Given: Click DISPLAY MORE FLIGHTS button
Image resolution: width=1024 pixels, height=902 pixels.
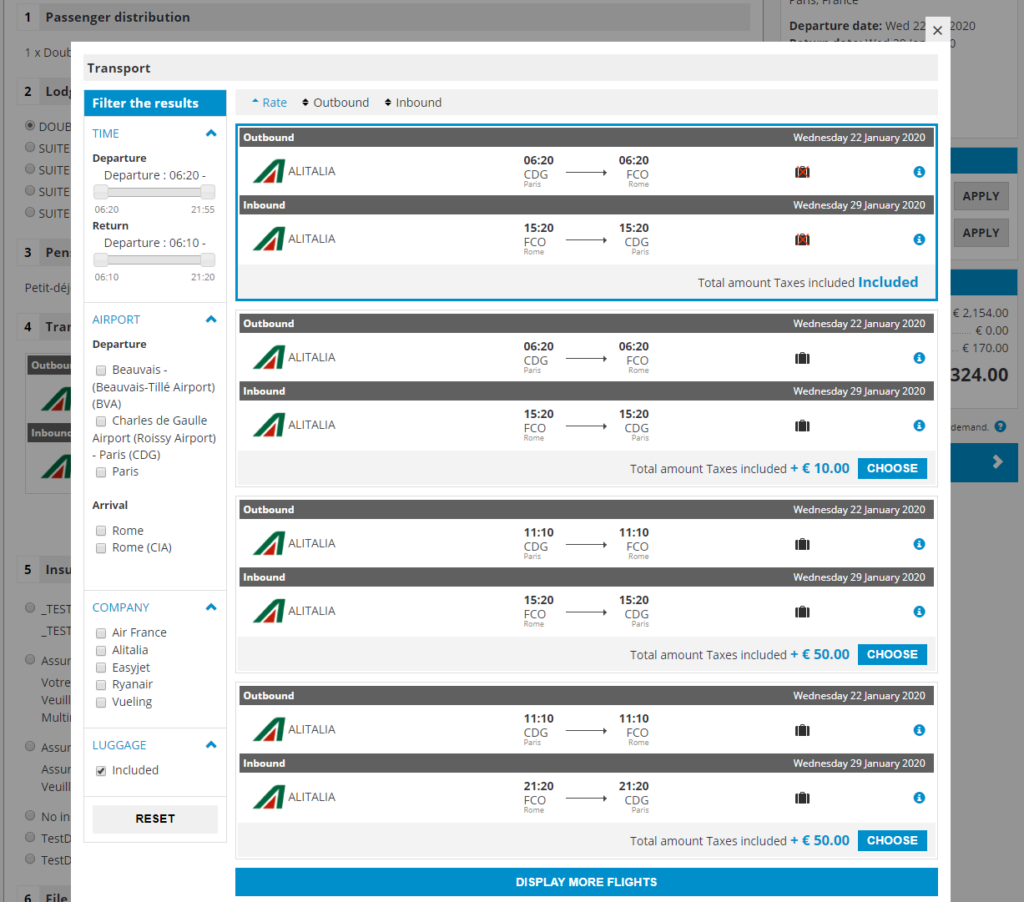Looking at the screenshot, I should 586,882.
